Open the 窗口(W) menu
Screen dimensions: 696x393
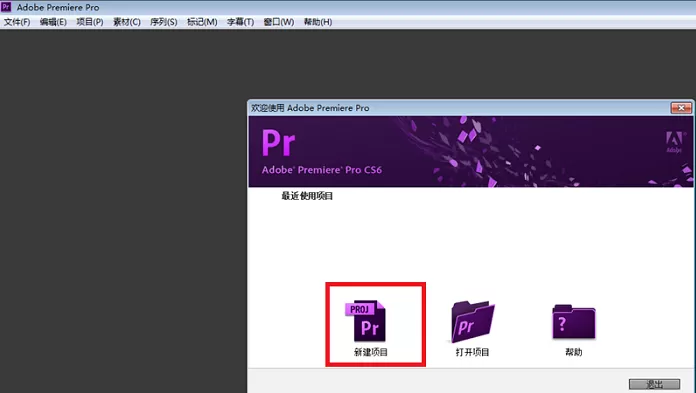pyautogui.click(x=278, y=22)
